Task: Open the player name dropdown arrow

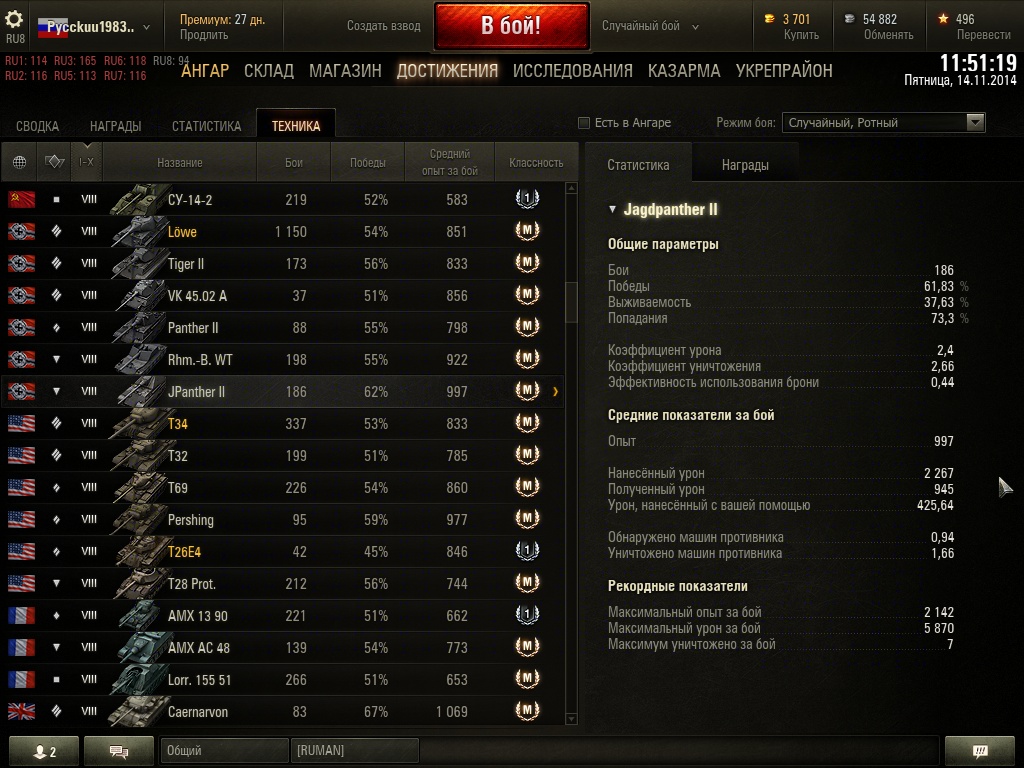Action: [x=146, y=27]
